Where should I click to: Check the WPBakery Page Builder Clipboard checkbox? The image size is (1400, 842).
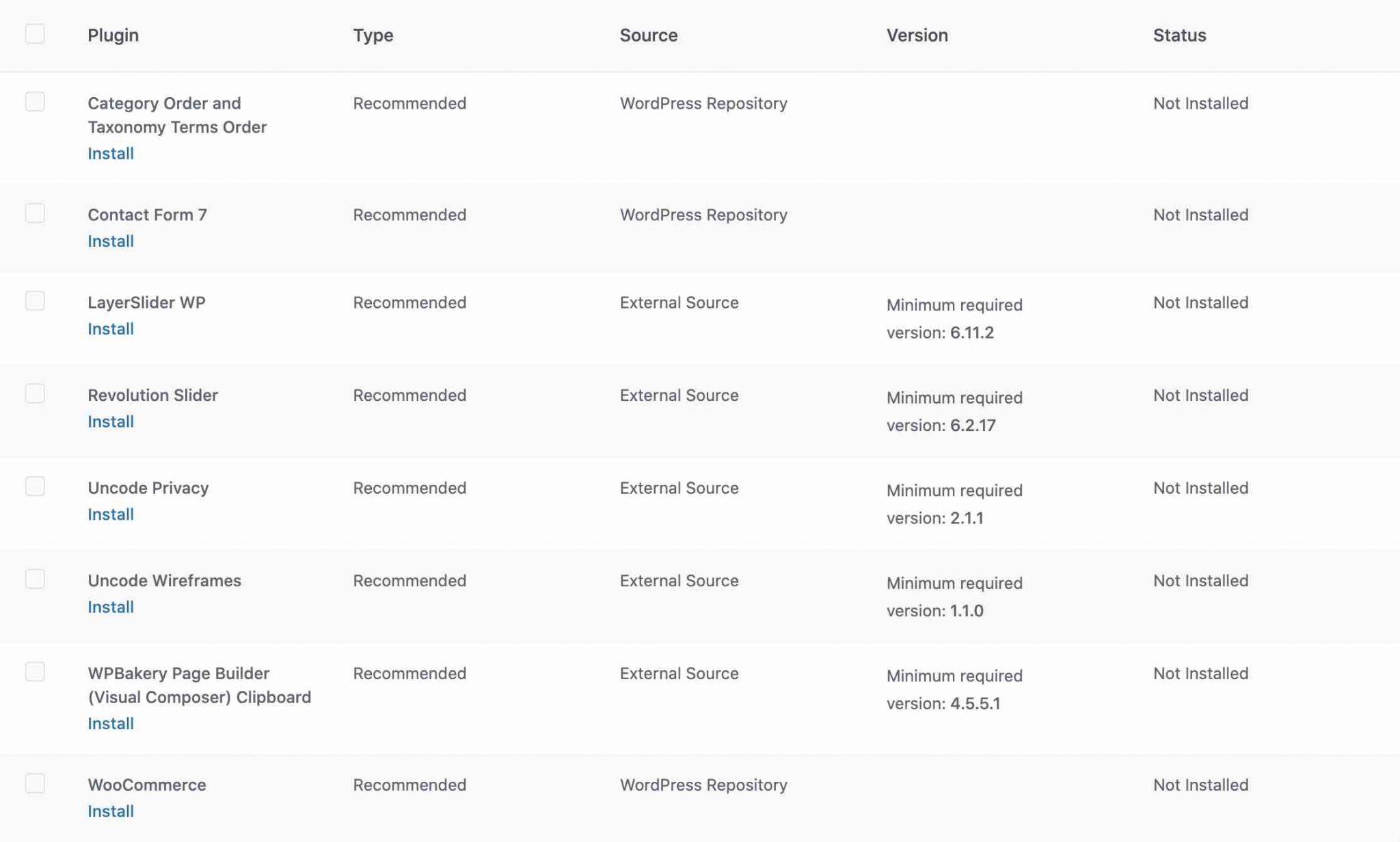[35, 672]
